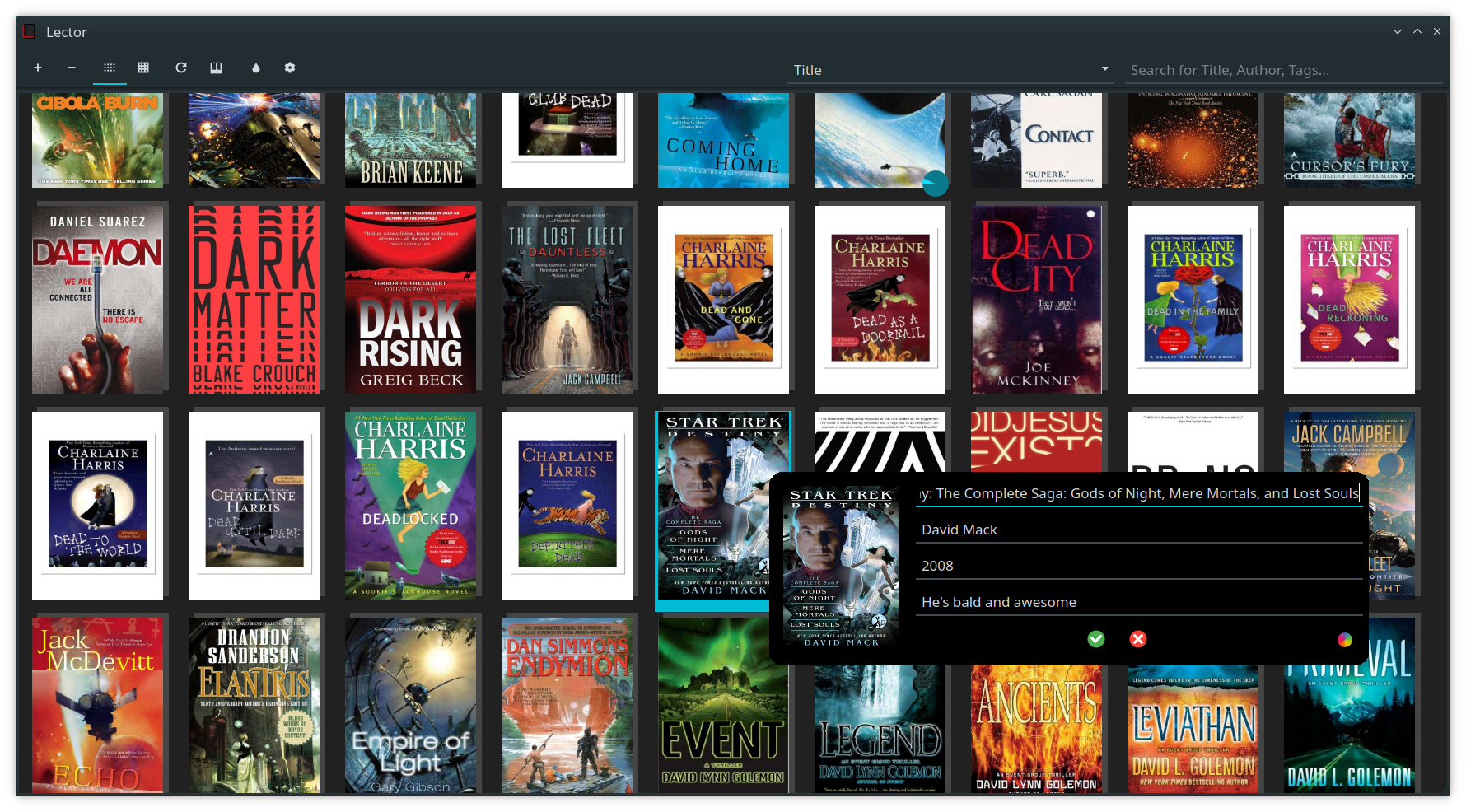Image resolution: width=1466 pixels, height=812 pixels.
Task: Edit the David Mack author field
Action: pos(1139,530)
